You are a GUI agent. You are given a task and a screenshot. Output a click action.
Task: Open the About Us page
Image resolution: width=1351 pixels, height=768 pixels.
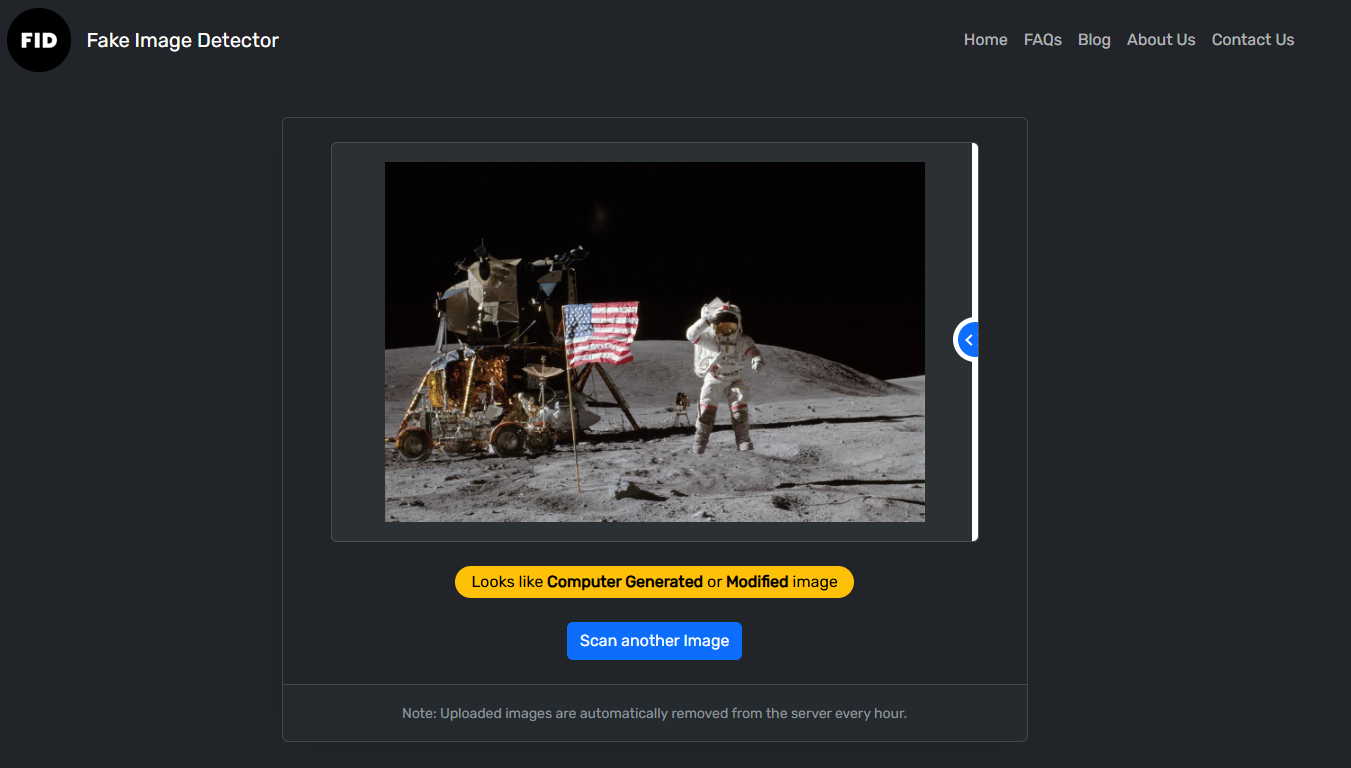pos(1161,40)
